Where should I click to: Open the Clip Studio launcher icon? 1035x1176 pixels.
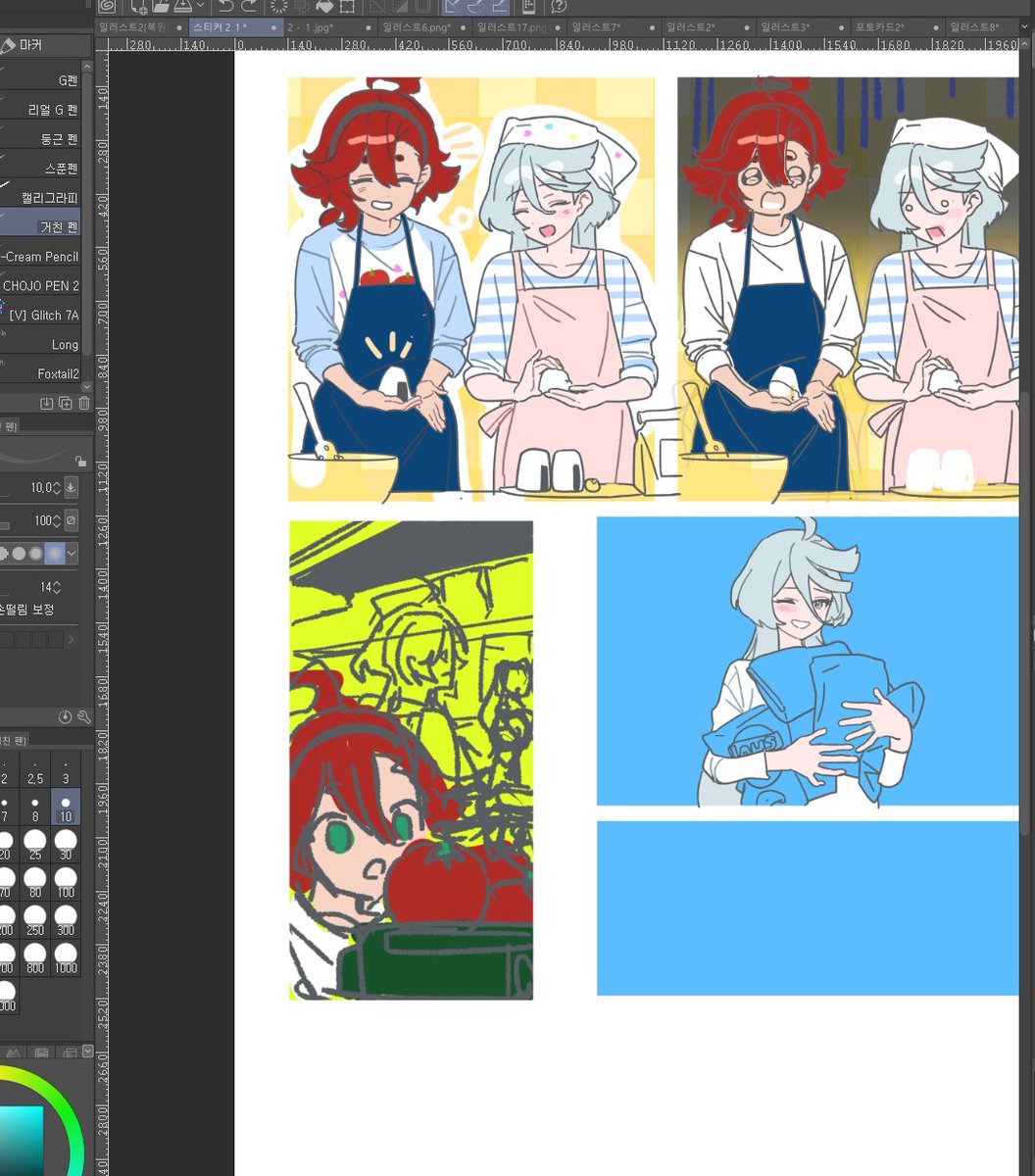pos(107,7)
